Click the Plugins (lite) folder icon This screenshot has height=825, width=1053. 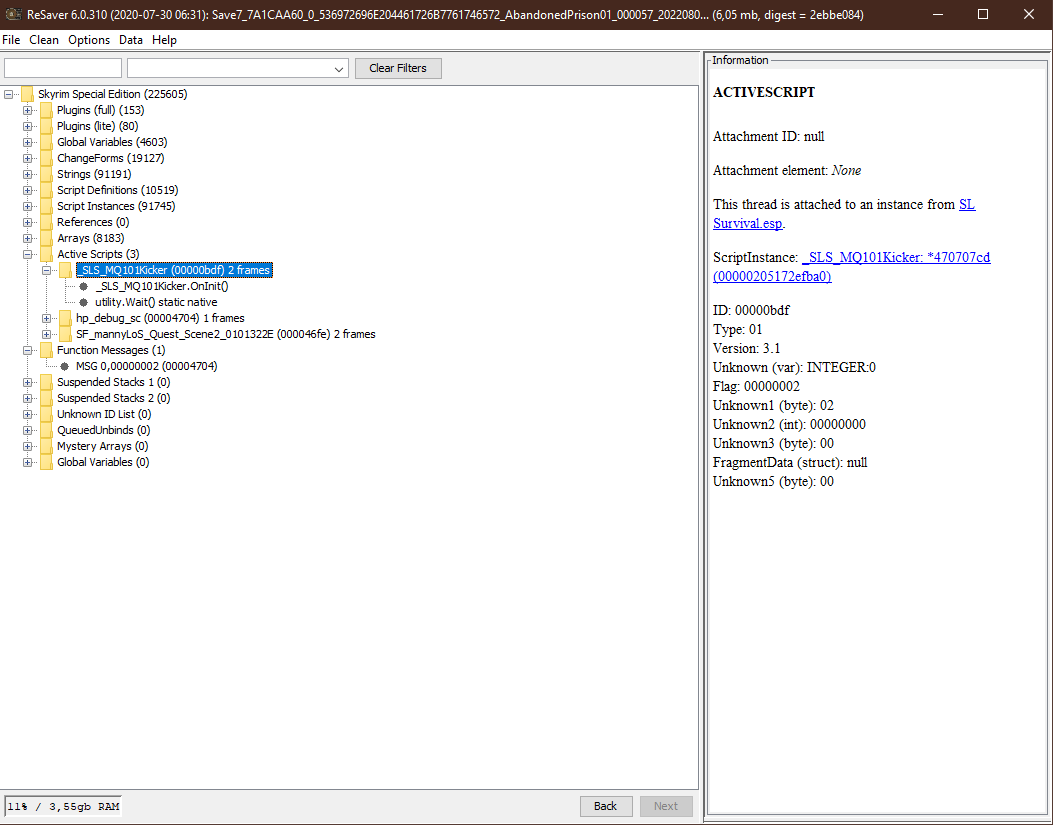tap(46, 126)
